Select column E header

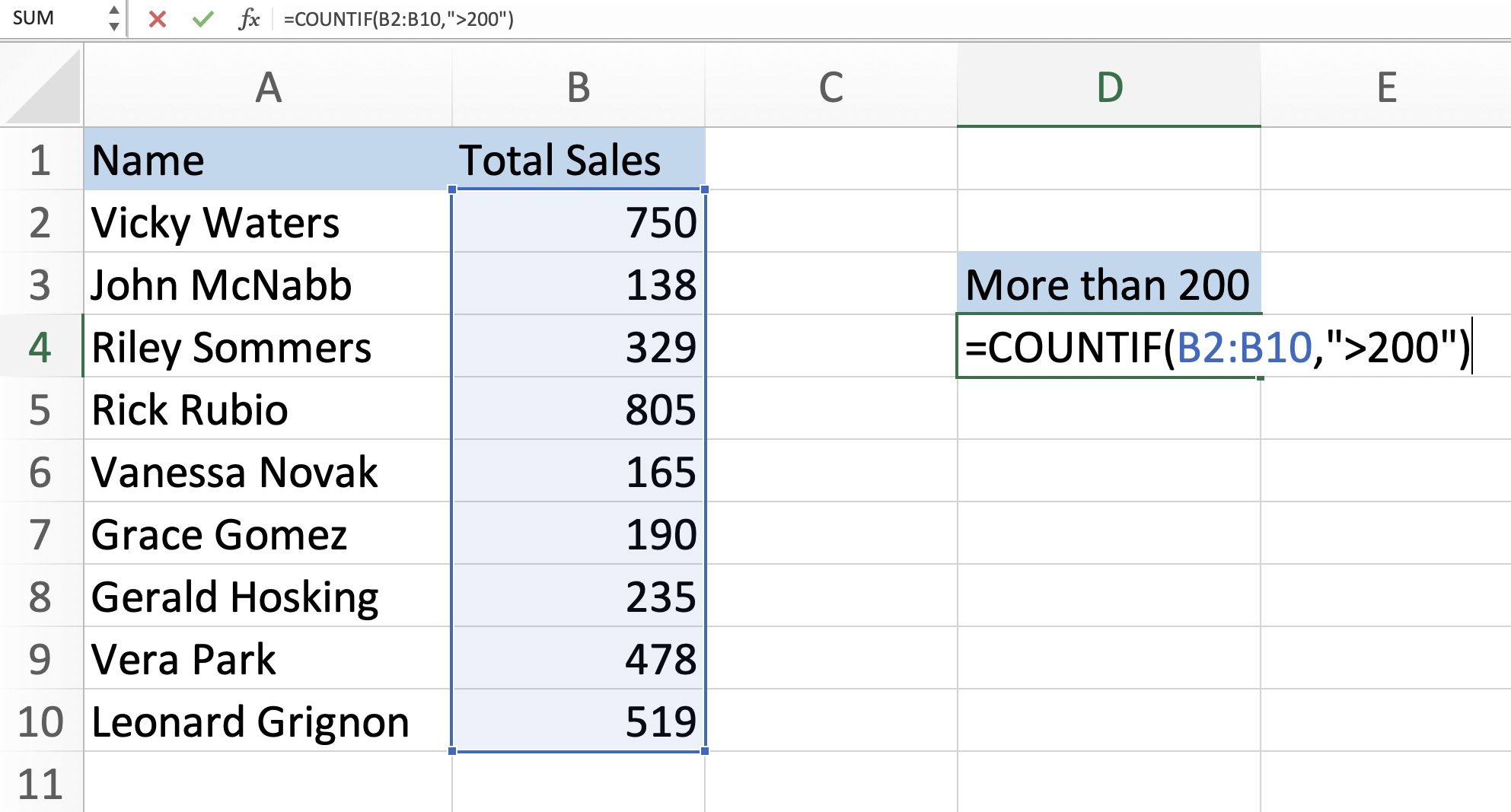click(x=1386, y=86)
